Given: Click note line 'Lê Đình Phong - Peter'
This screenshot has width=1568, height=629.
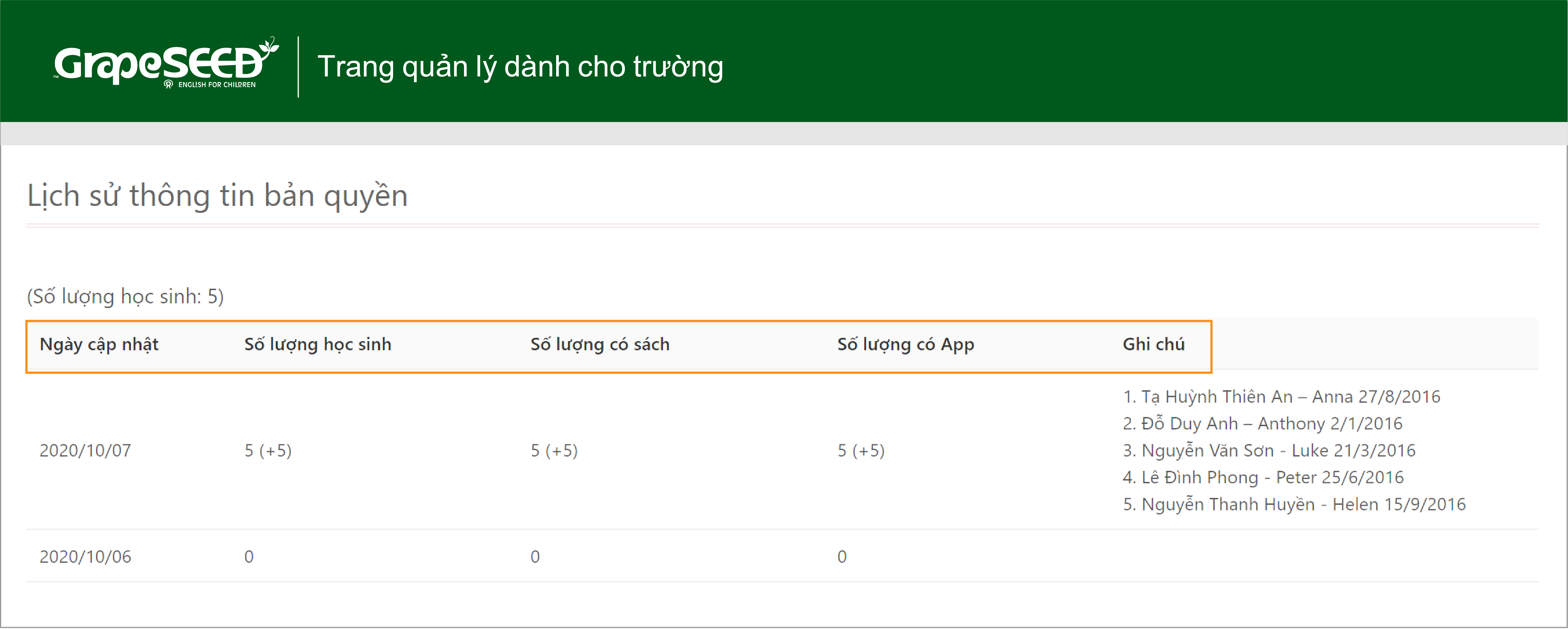Looking at the screenshot, I should (1263, 477).
